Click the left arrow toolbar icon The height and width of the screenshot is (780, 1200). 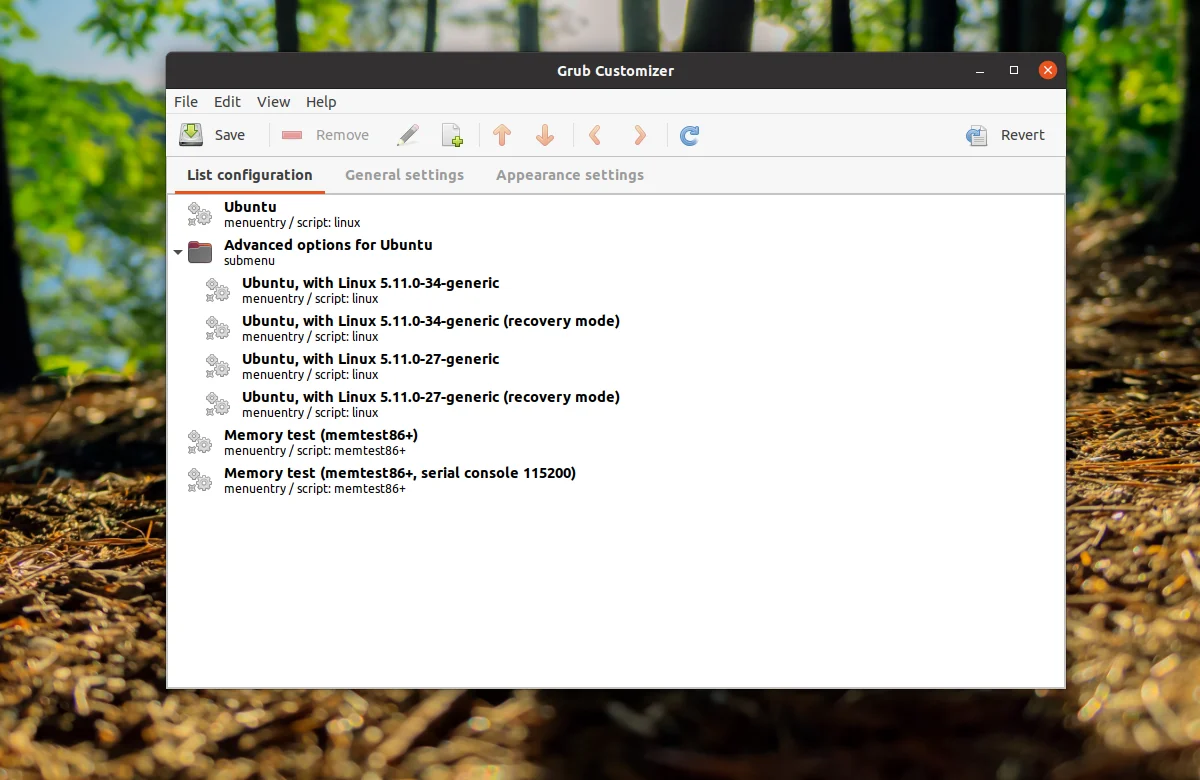(596, 135)
